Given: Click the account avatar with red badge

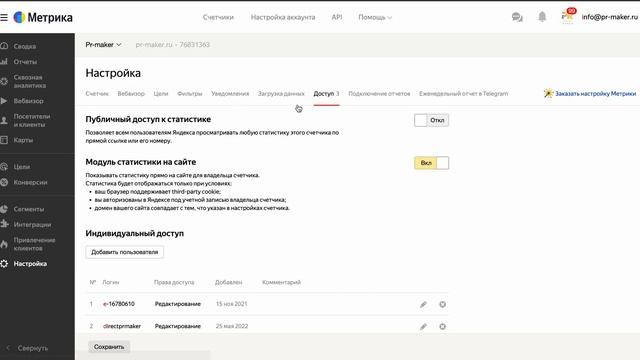Looking at the screenshot, I should point(568,16).
